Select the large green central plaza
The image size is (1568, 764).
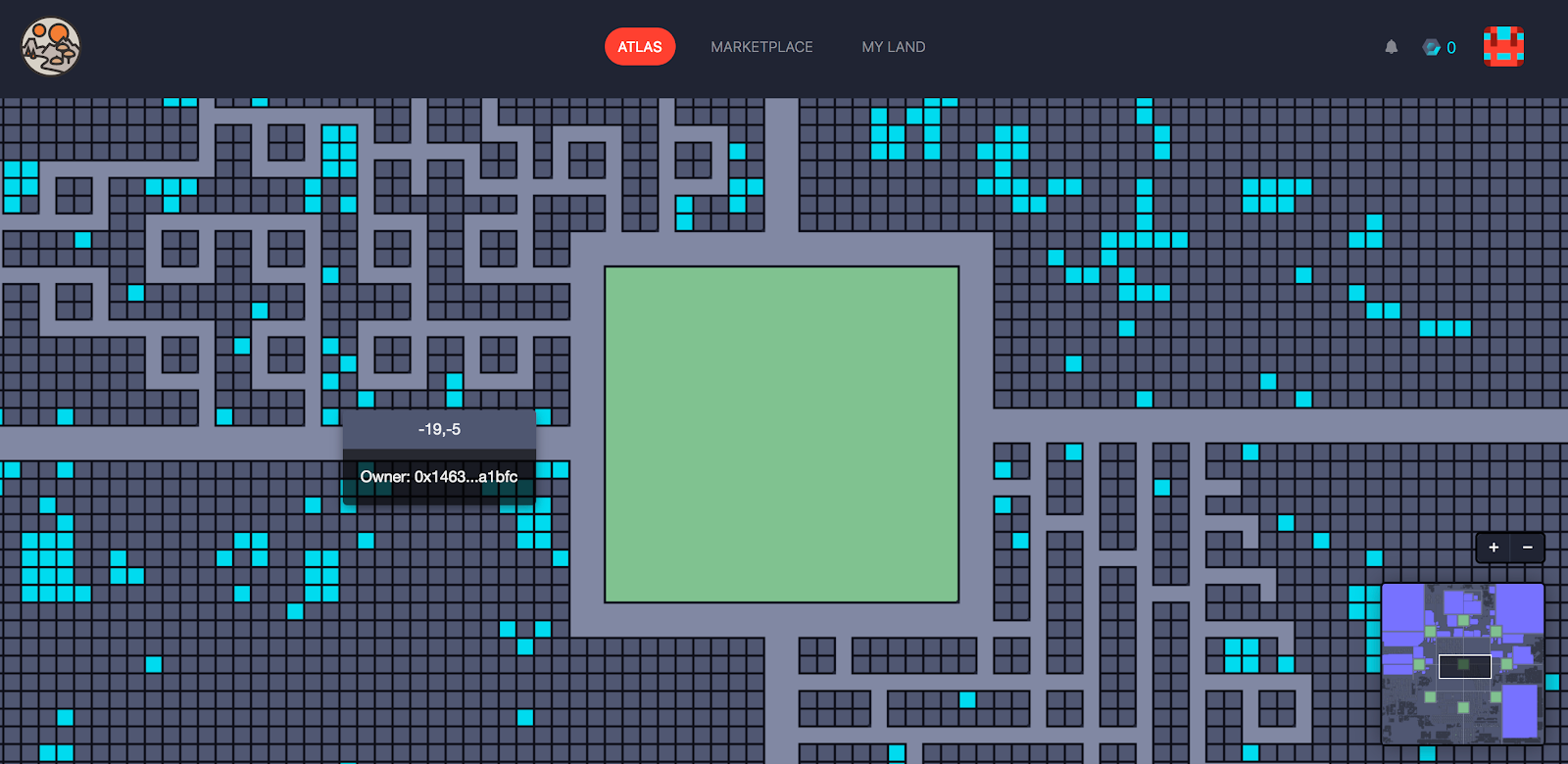781,434
